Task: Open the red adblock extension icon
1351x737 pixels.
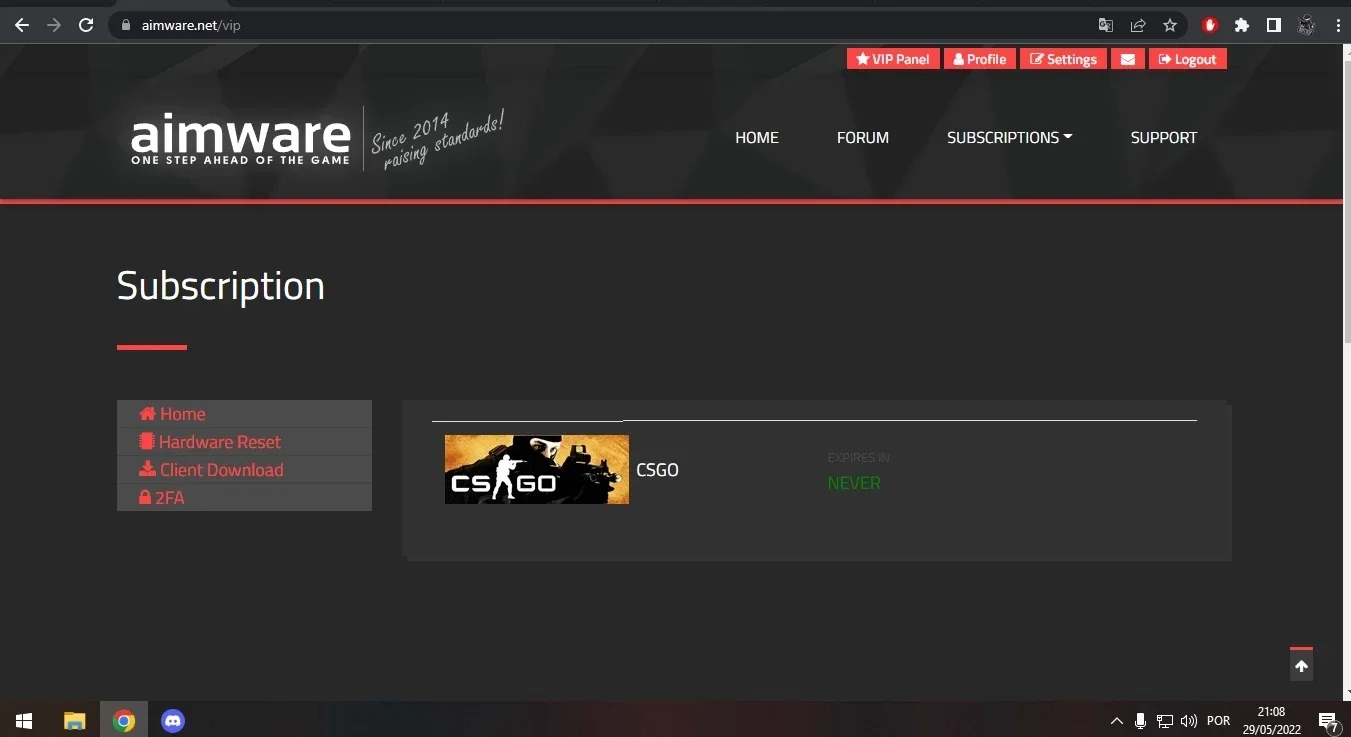Action: pos(1210,25)
